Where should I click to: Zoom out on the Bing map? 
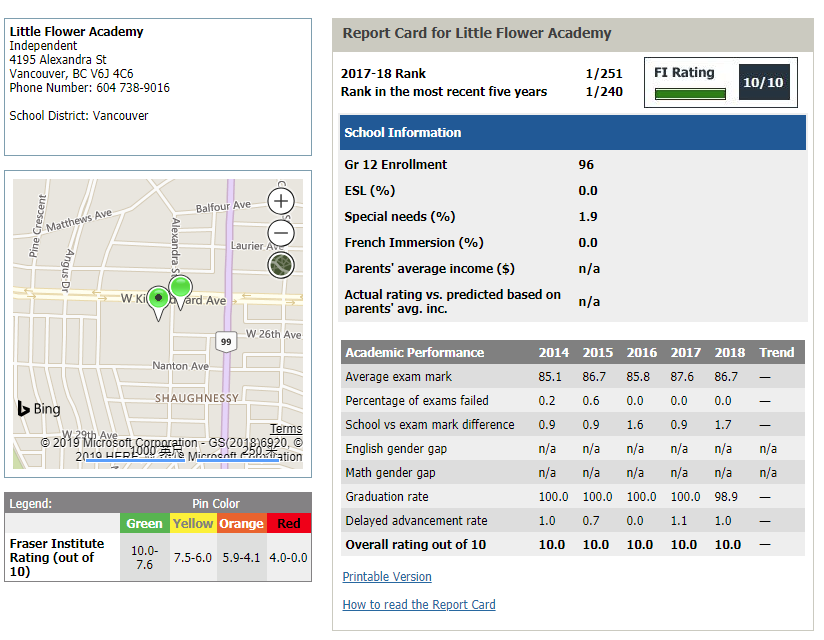coord(281,233)
